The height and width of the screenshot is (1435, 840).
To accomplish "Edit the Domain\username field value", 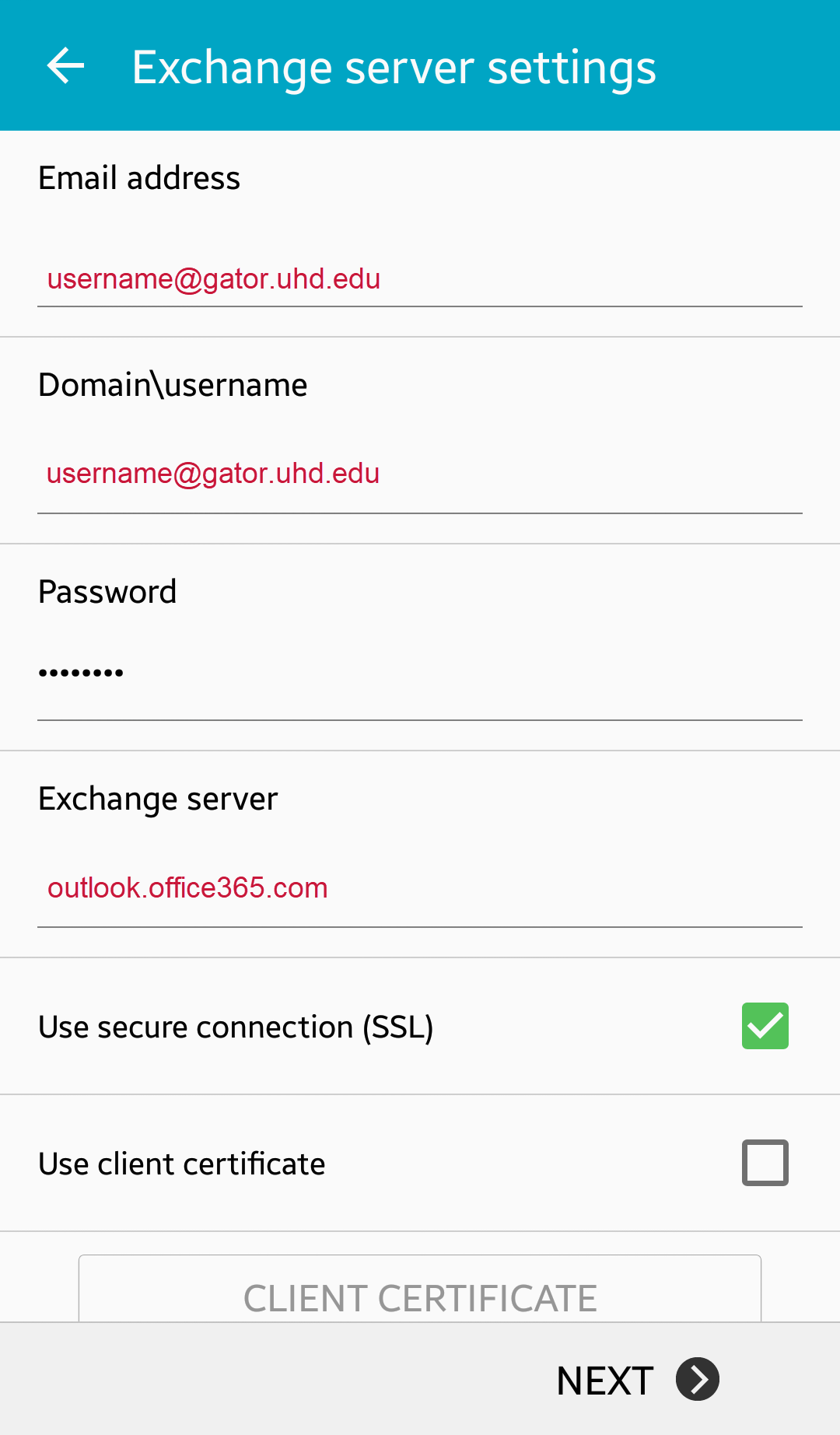I will (x=420, y=474).
